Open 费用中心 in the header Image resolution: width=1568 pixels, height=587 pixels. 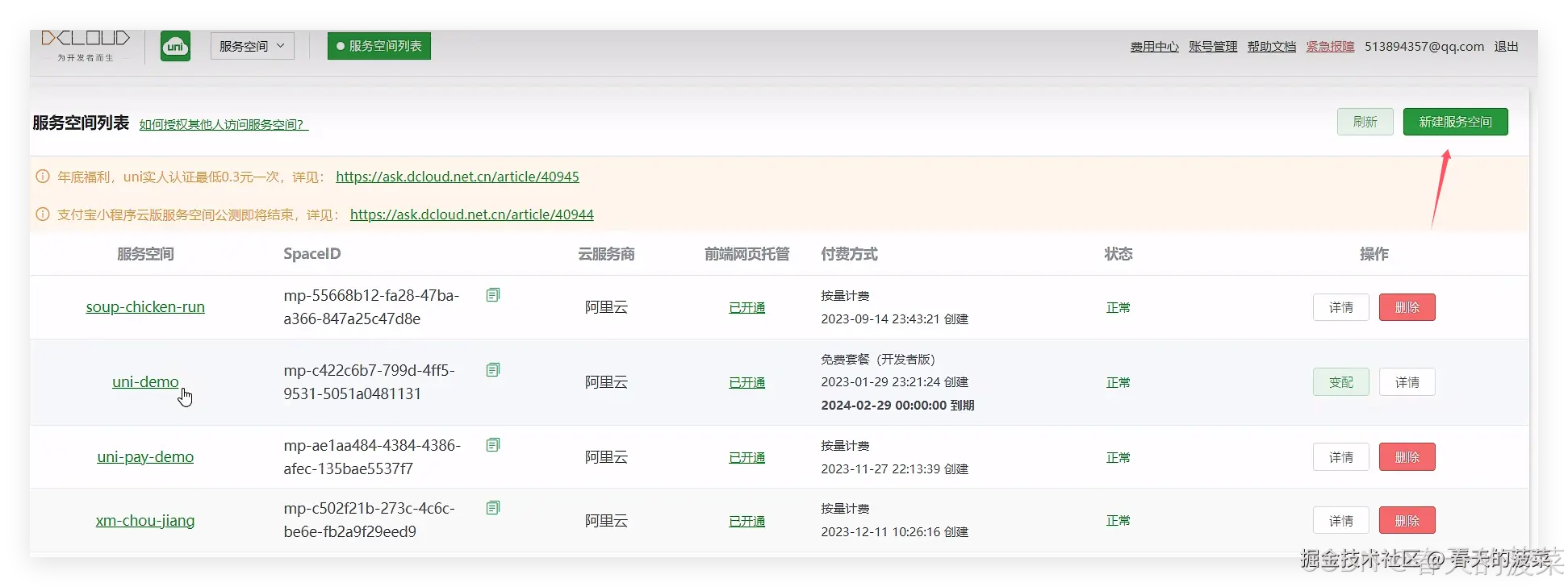(1154, 47)
